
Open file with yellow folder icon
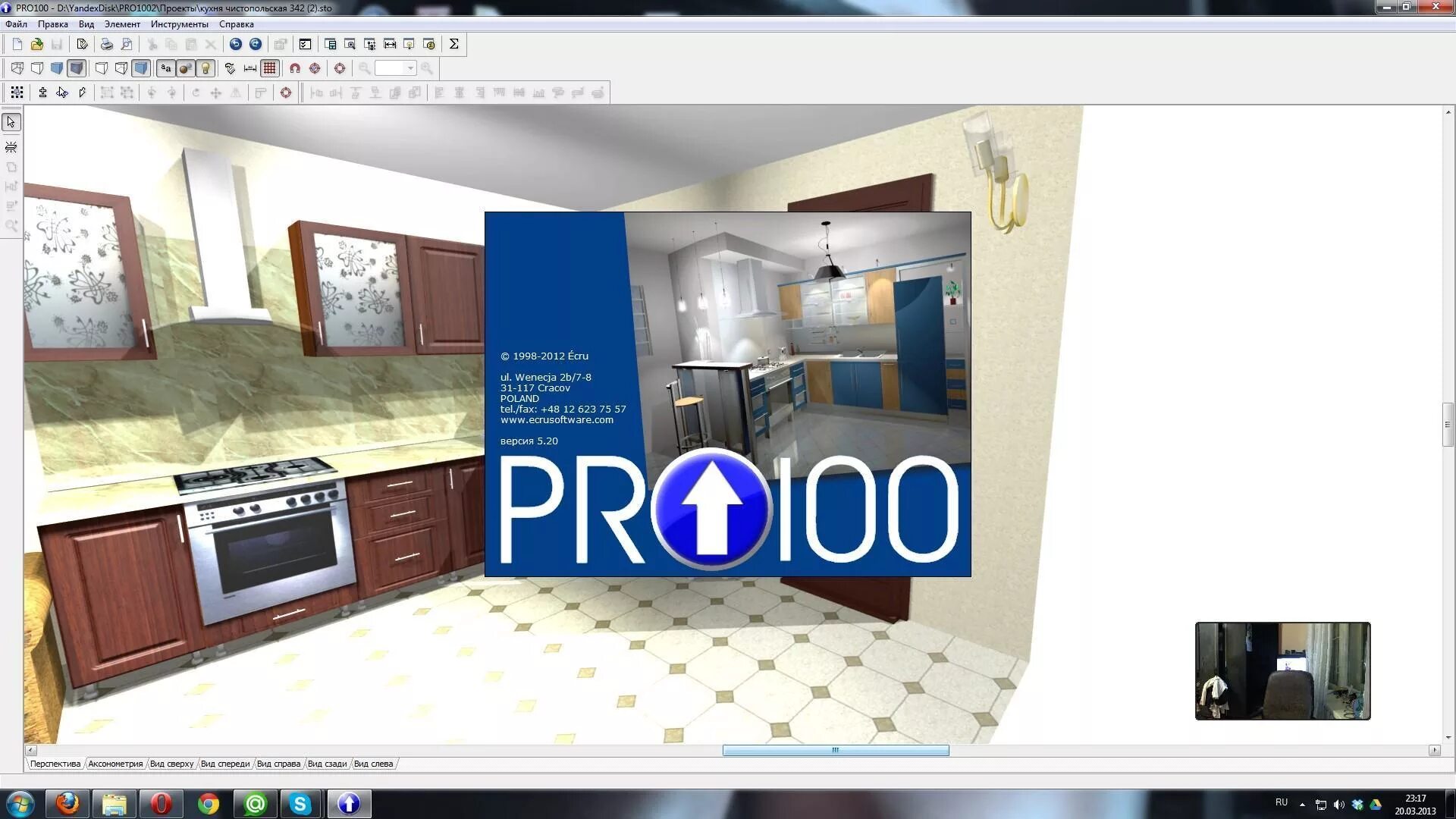pos(36,44)
